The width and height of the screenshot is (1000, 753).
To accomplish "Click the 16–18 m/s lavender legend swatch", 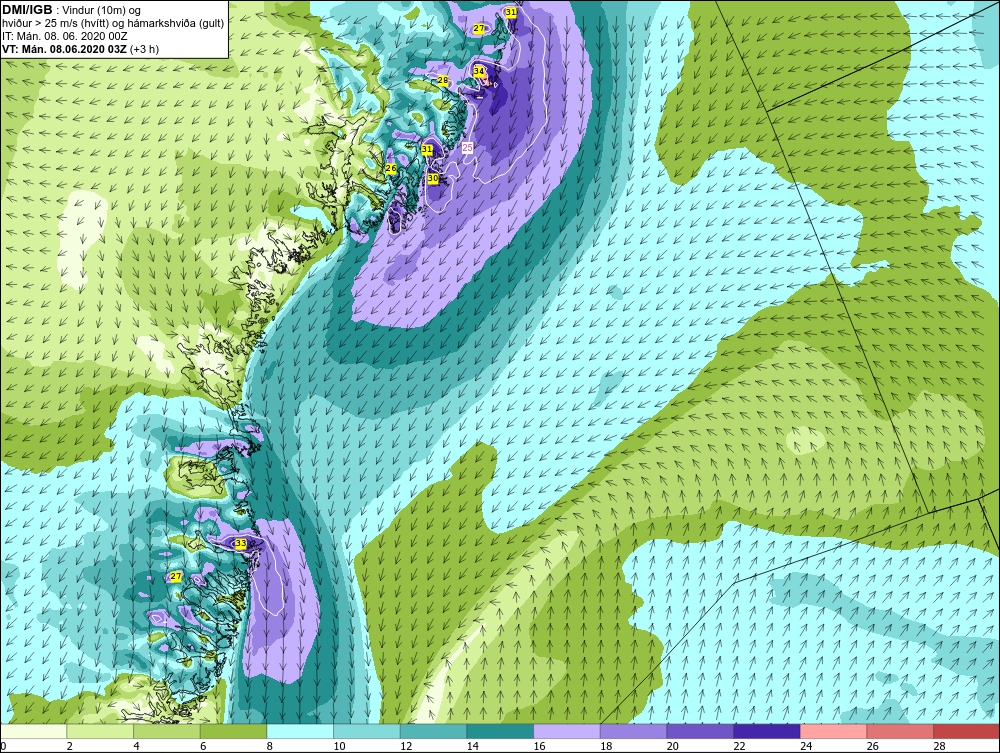I will click(x=566, y=731).
